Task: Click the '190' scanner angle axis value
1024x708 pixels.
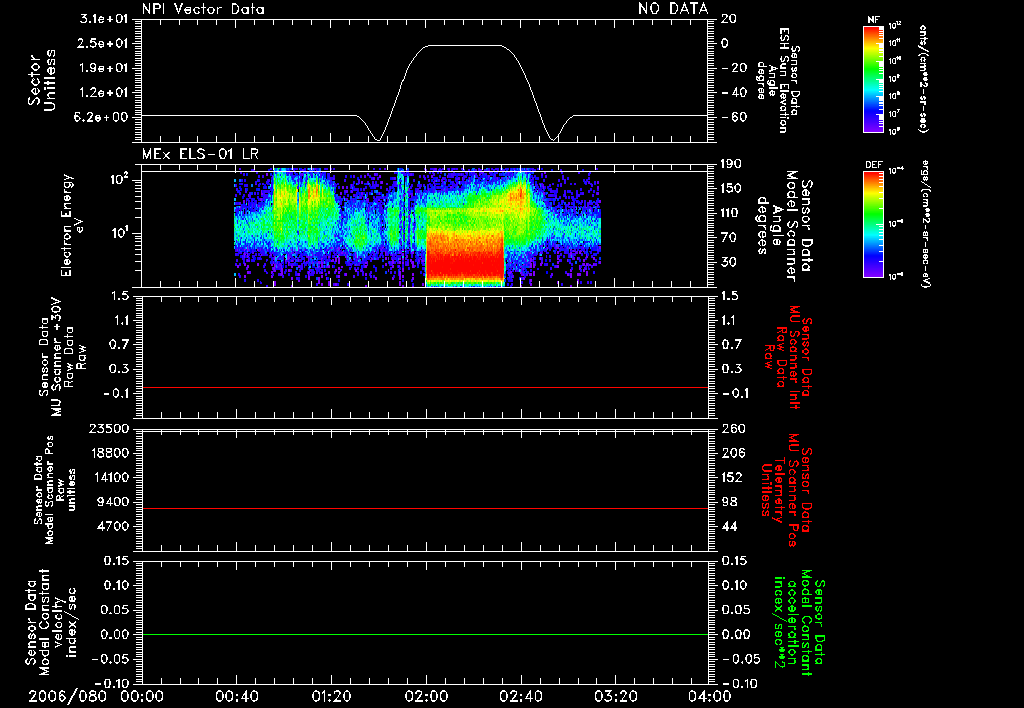Action: 729,164
